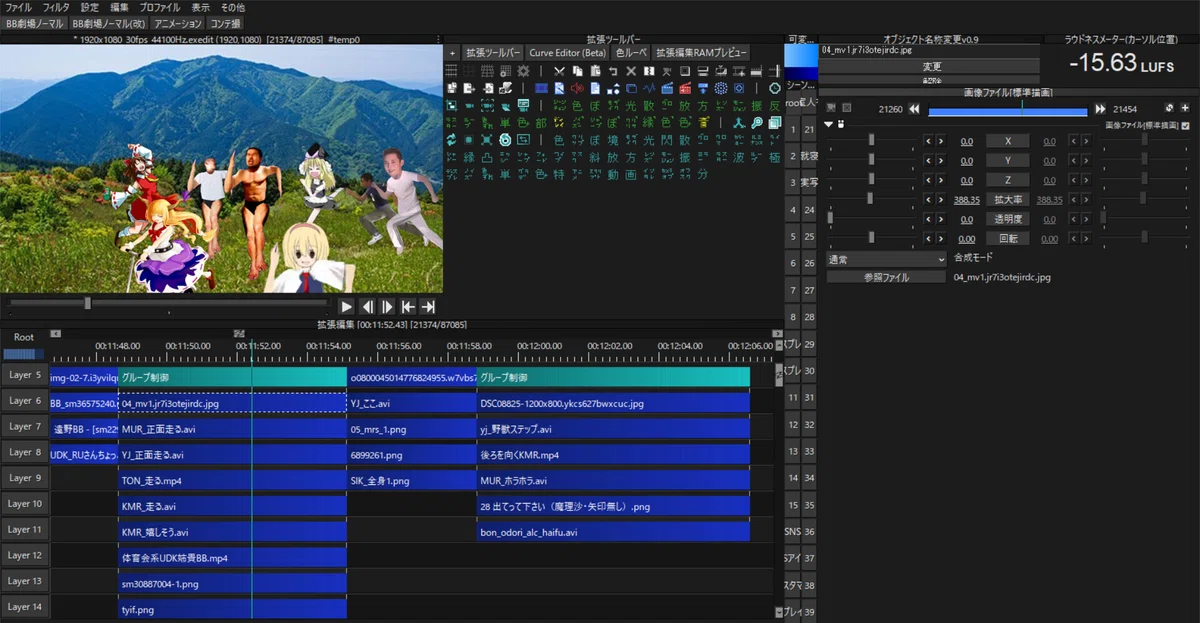Toggle Layer 13 visibility

[24, 581]
